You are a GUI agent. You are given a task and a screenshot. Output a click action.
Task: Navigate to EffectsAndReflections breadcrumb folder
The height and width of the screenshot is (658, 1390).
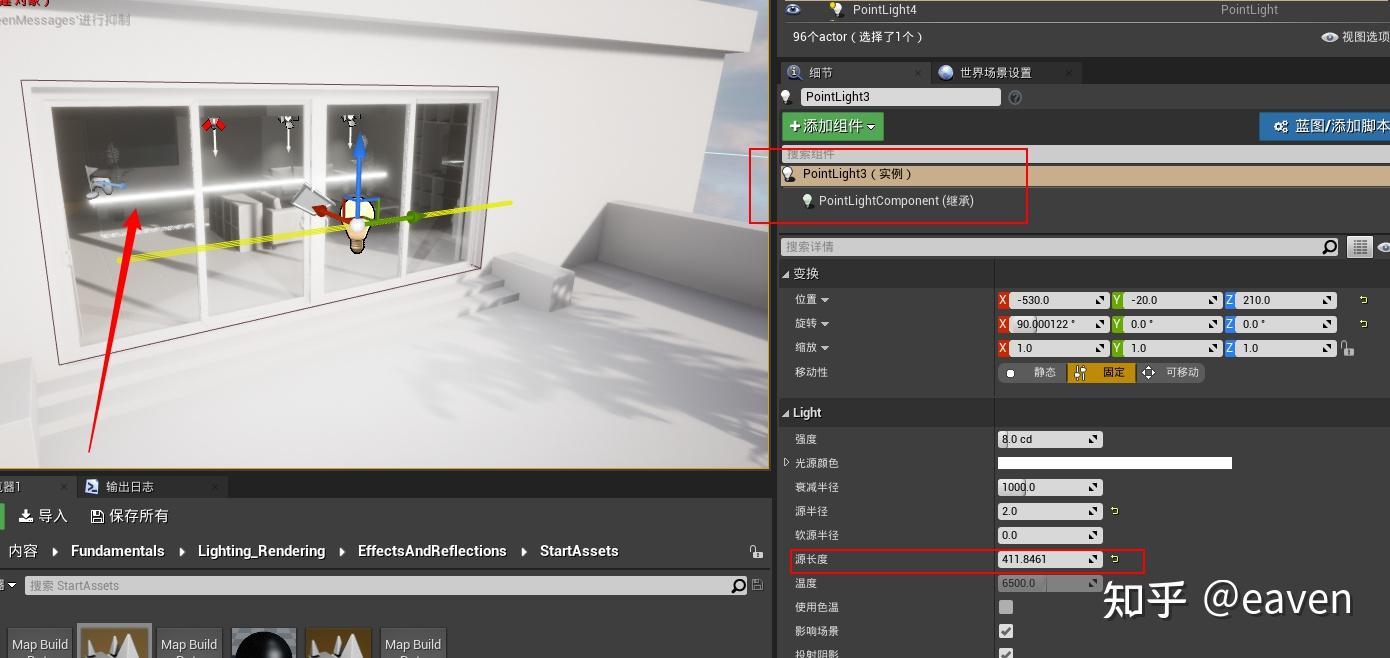click(432, 551)
